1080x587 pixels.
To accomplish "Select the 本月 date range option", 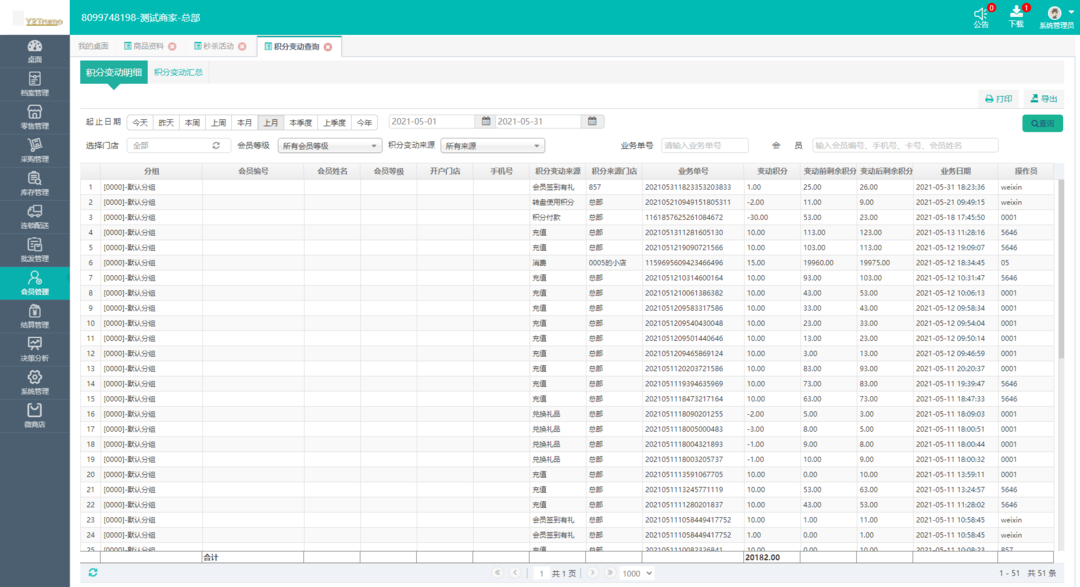I will pos(244,123).
